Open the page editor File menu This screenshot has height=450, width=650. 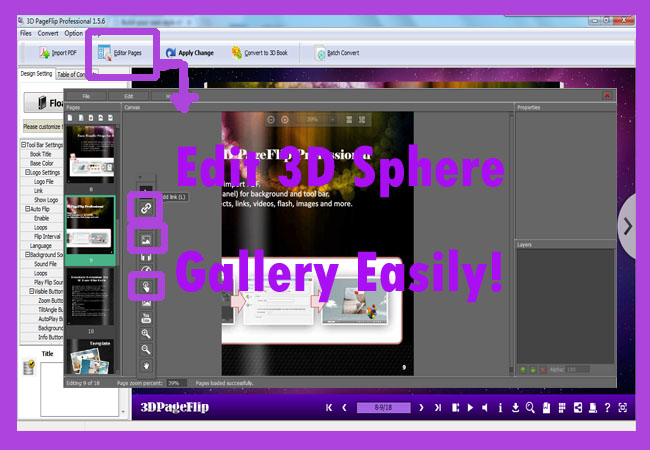pyautogui.click(x=86, y=96)
